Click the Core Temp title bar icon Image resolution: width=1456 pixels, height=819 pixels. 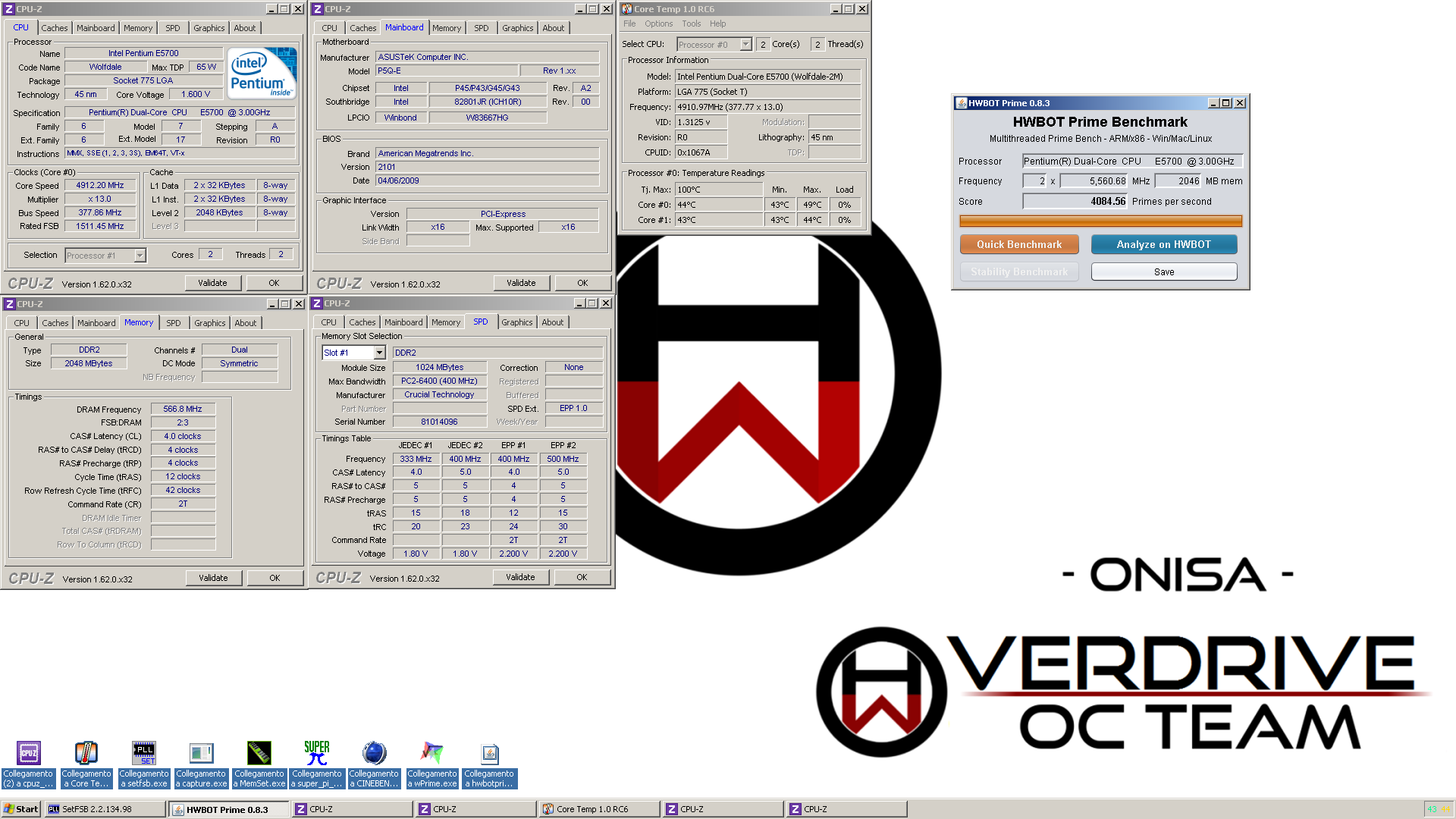click(x=627, y=9)
